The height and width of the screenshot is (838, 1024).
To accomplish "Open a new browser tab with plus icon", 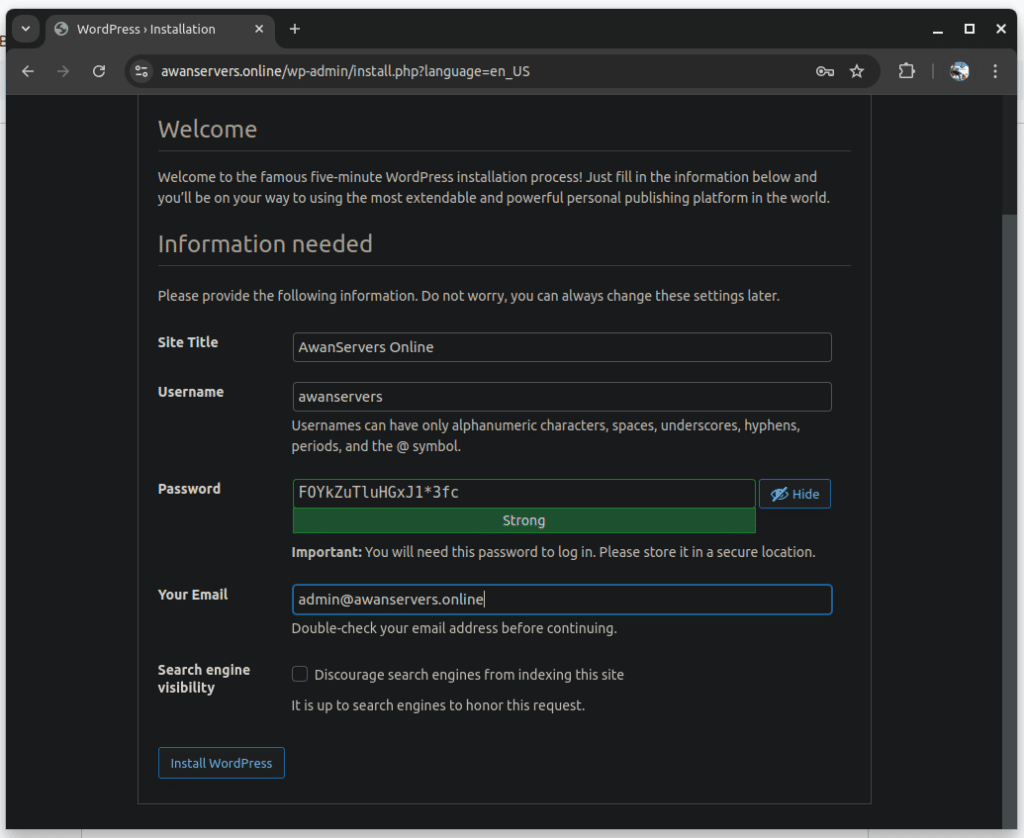I will click(x=294, y=29).
